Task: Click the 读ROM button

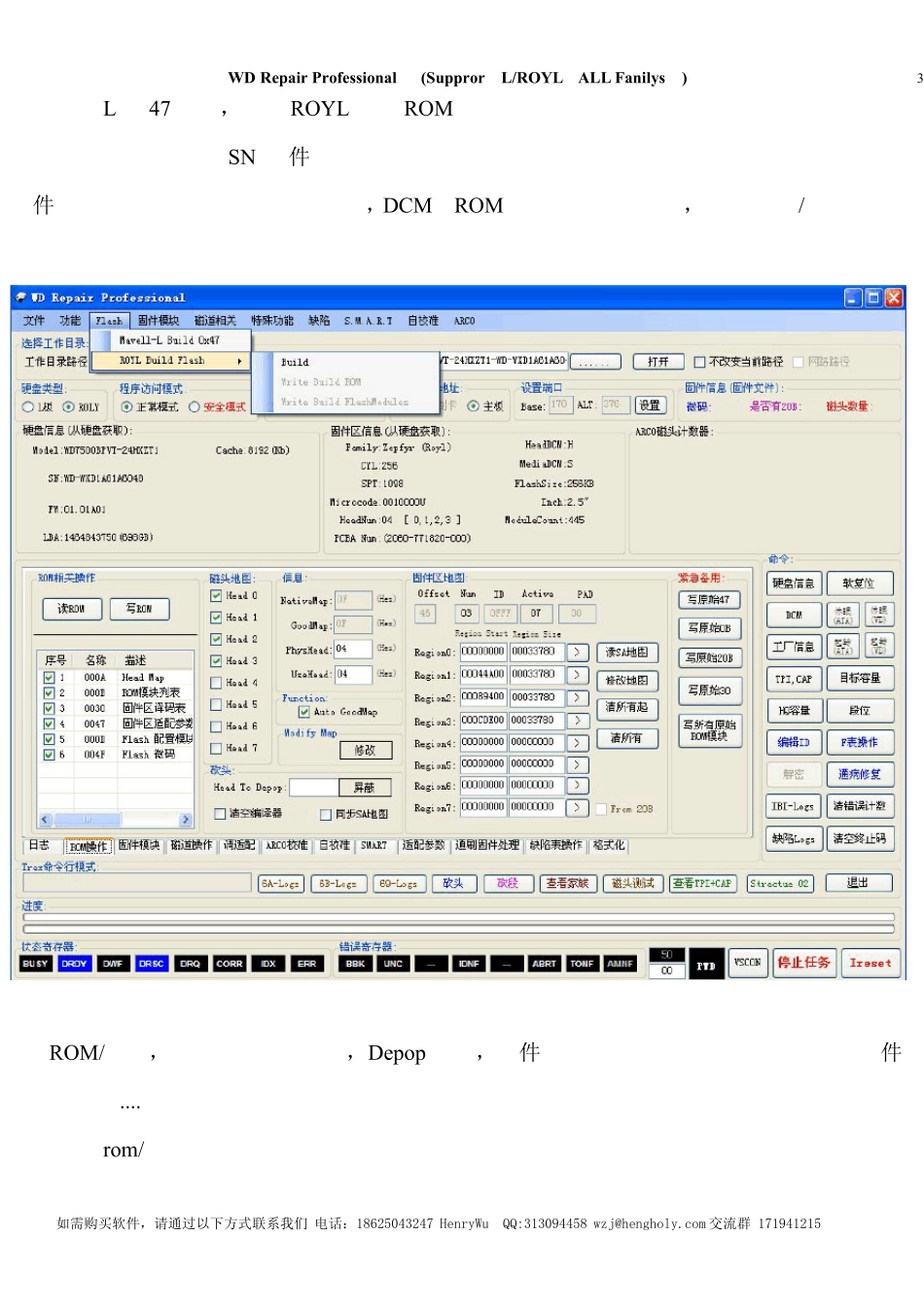Action: pyautogui.click(x=71, y=609)
